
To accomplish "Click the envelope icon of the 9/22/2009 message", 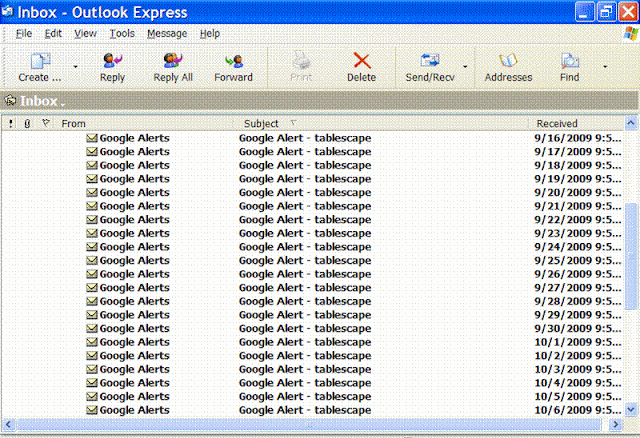I will click(x=92, y=220).
